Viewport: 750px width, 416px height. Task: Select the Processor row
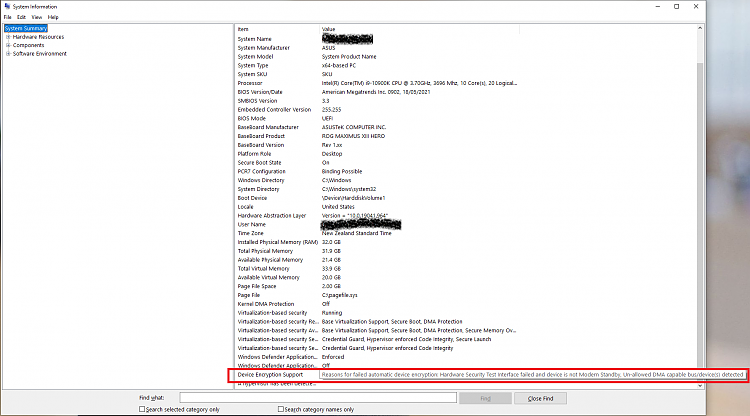click(x=377, y=83)
